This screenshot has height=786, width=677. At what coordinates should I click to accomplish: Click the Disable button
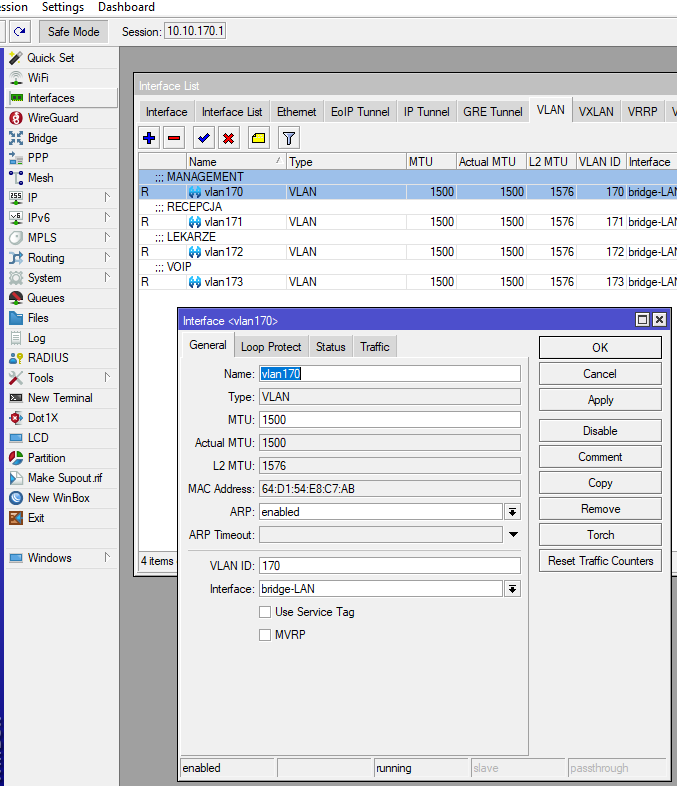point(600,431)
